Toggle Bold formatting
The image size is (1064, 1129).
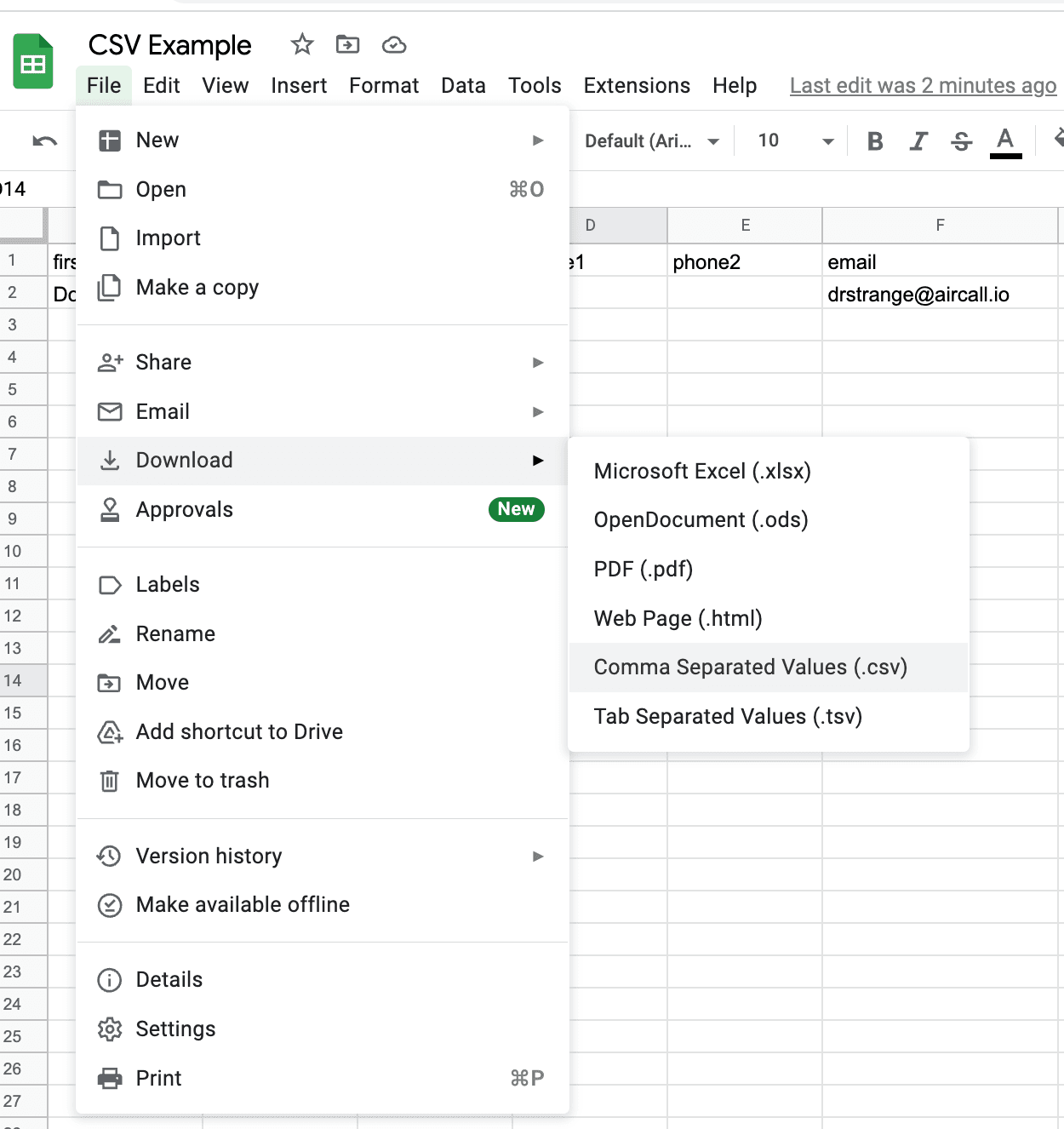coord(874,140)
